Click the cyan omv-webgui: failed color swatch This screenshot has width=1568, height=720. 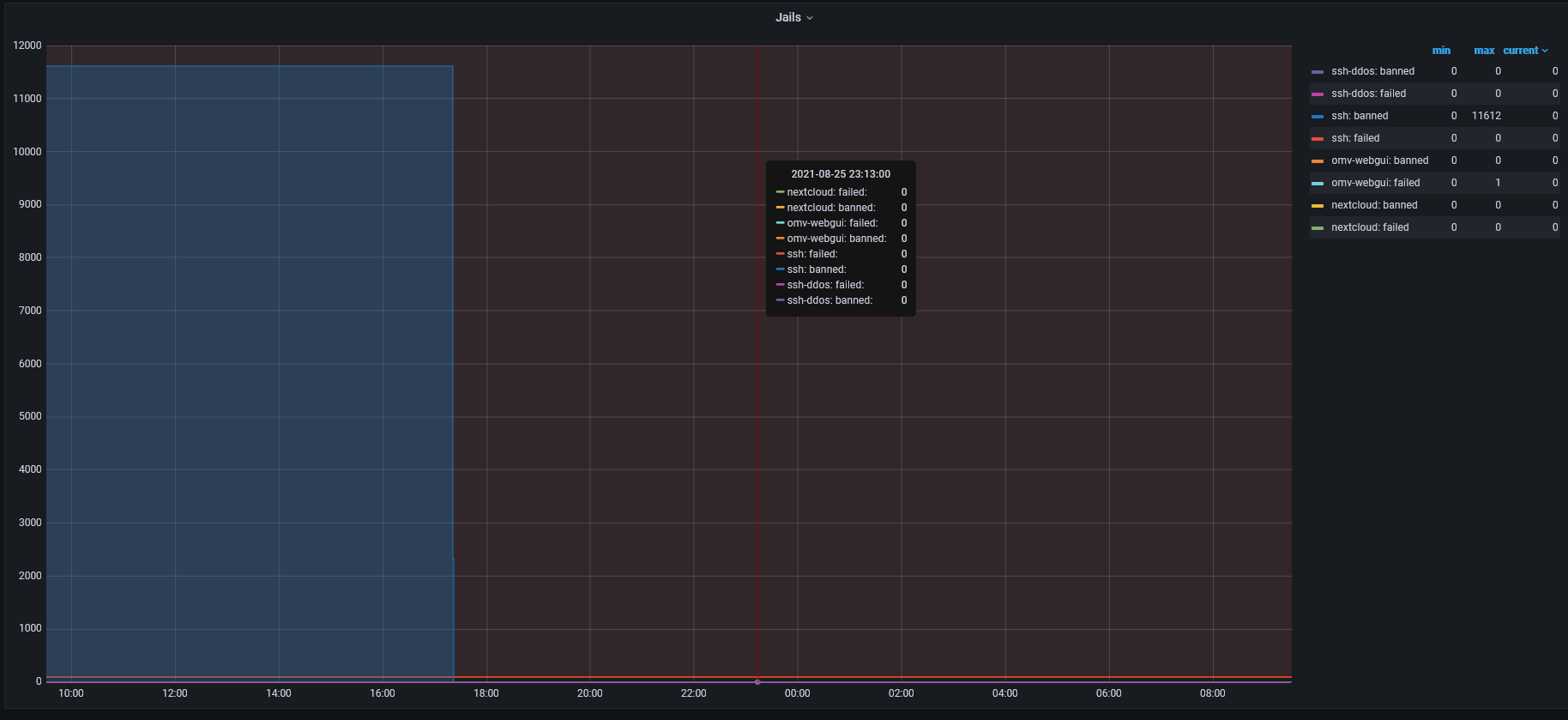tap(1318, 184)
